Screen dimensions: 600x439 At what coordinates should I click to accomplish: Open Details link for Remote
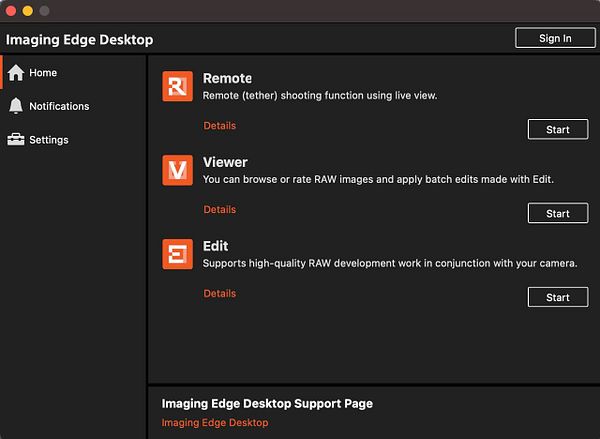tap(219, 126)
